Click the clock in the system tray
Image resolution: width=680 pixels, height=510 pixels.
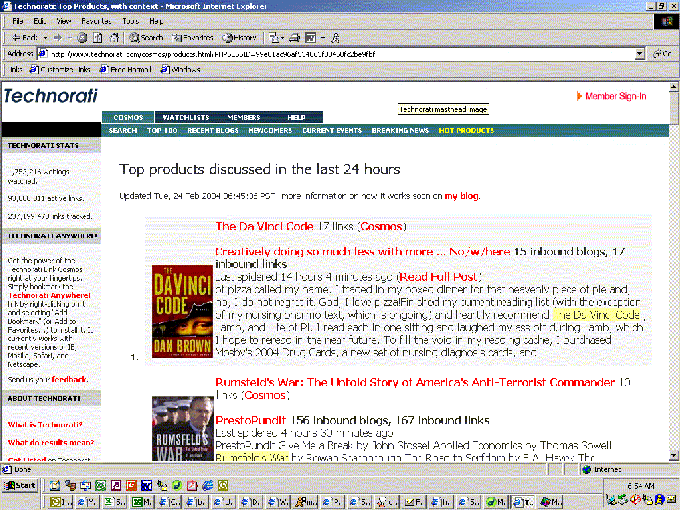click(641, 486)
